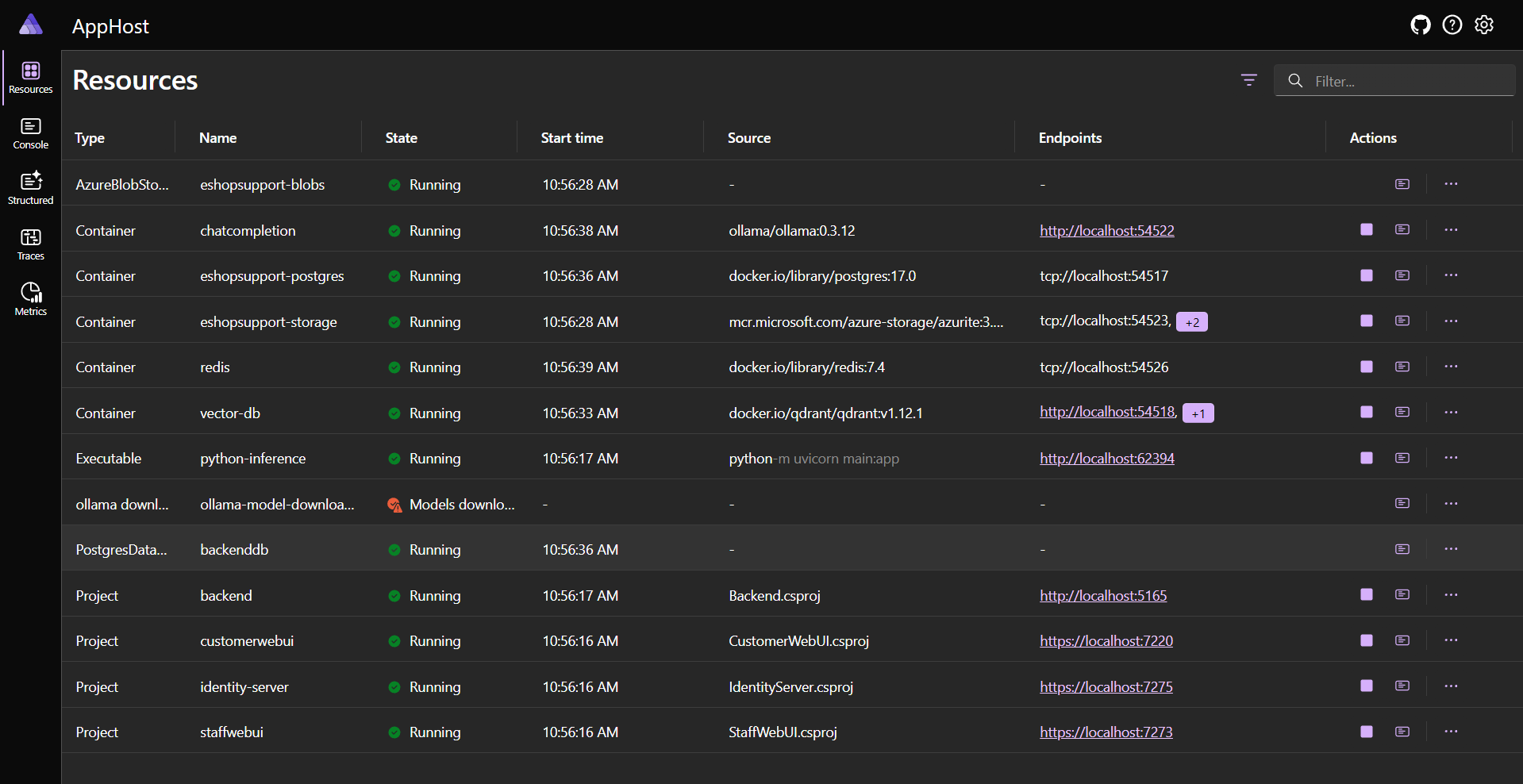Go to the Resources page
Viewport: 1523px width, 784px height.
pyautogui.click(x=31, y=79)
